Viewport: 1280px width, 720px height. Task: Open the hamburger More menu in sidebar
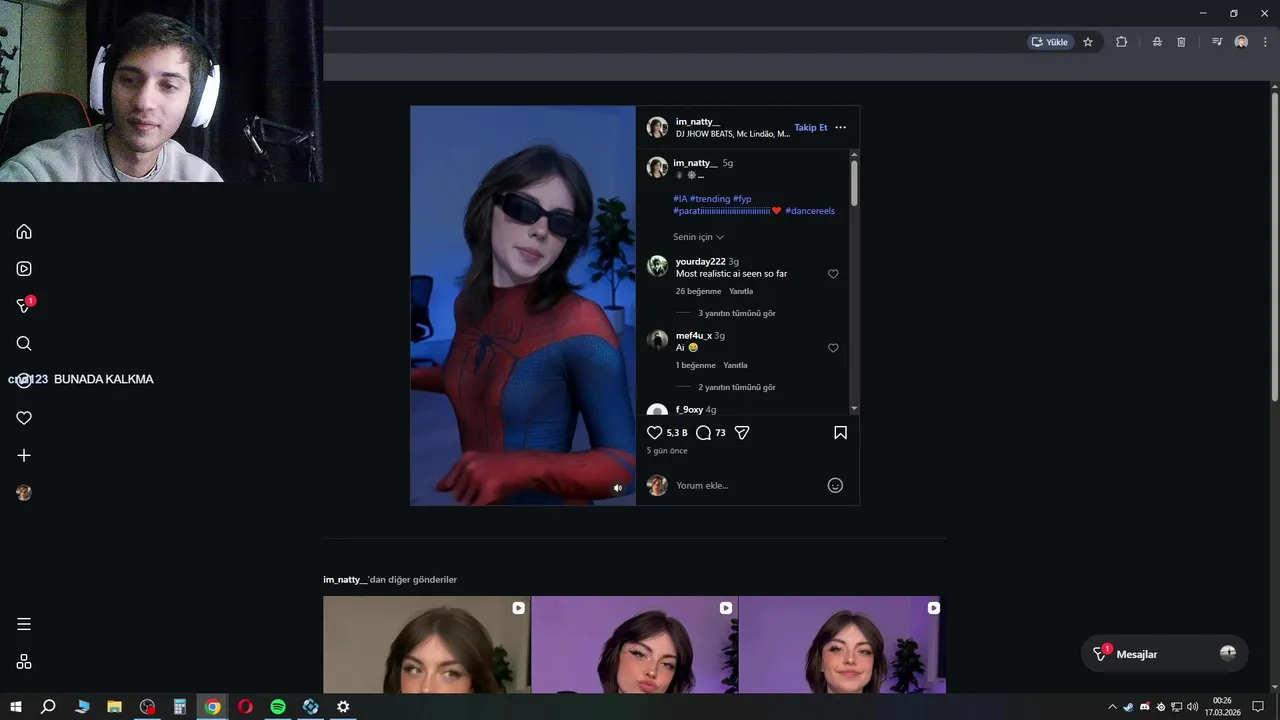pyautogui.click(x=24, y=624)
